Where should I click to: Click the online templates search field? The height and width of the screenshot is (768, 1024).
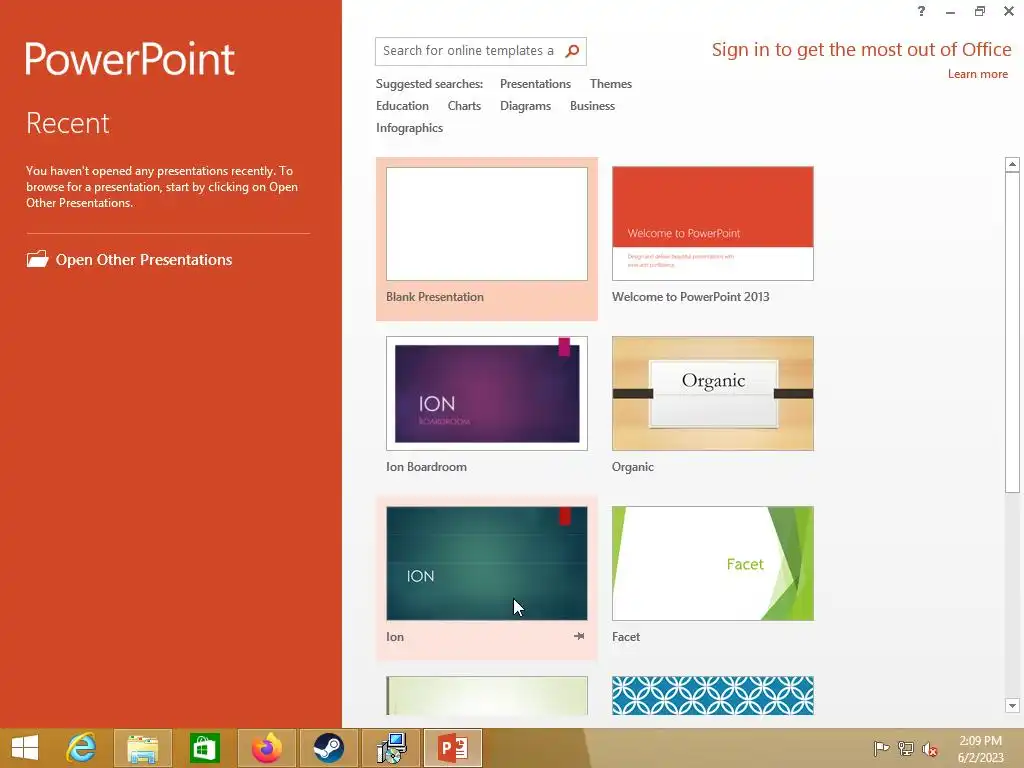[469, 51]
